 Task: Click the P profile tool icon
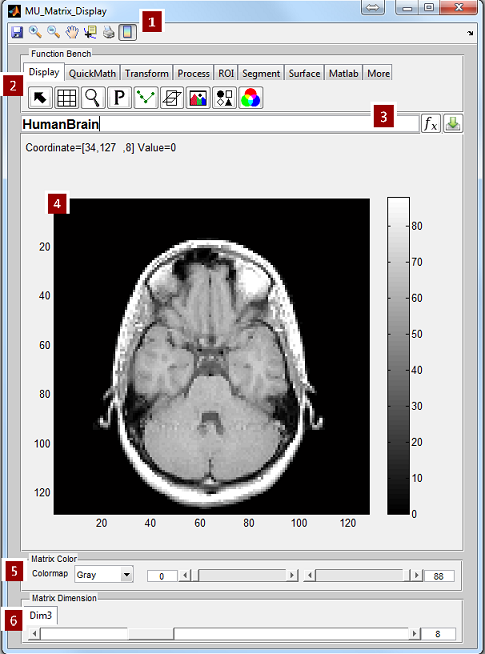point(119,98)
